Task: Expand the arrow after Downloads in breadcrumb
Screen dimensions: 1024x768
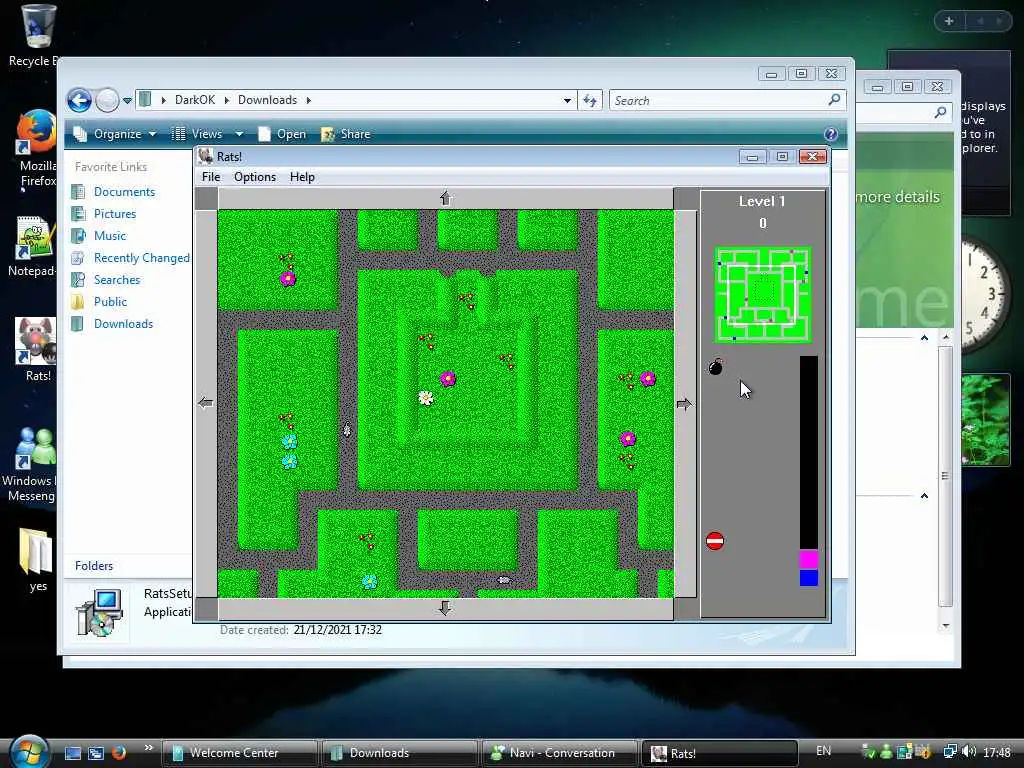Action: 309,100
